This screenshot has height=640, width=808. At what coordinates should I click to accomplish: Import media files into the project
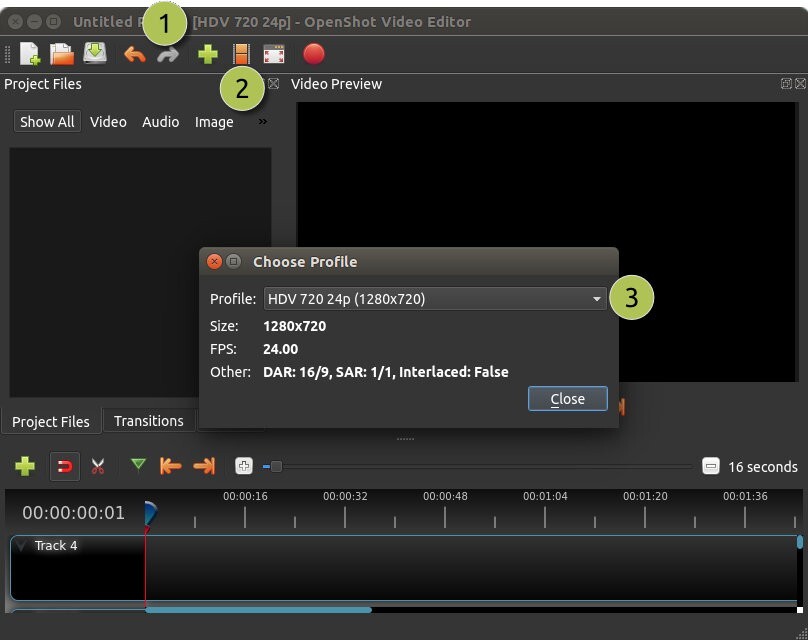[x=207, y=54]
